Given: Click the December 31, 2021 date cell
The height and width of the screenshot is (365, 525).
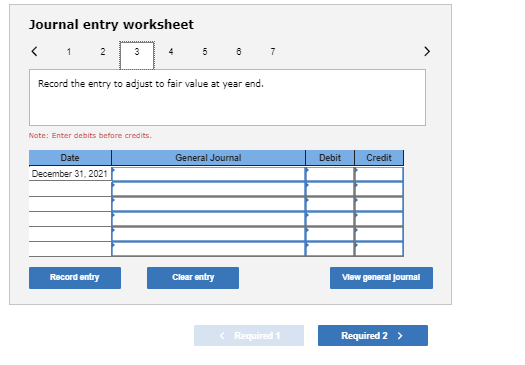Looking at the screenshot, I should [70, 174].
